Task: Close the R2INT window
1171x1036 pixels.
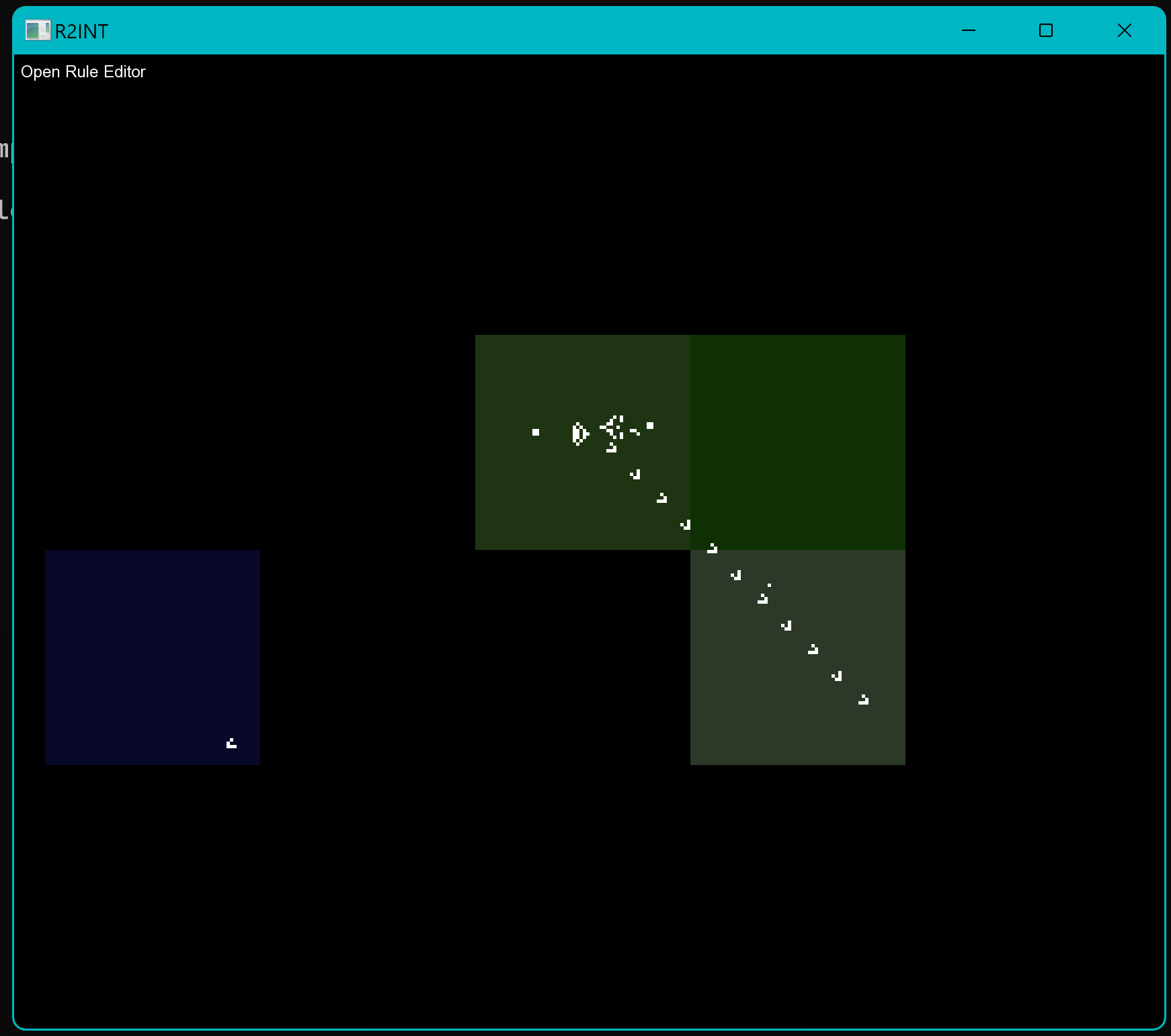Action: click(1124, 30)
